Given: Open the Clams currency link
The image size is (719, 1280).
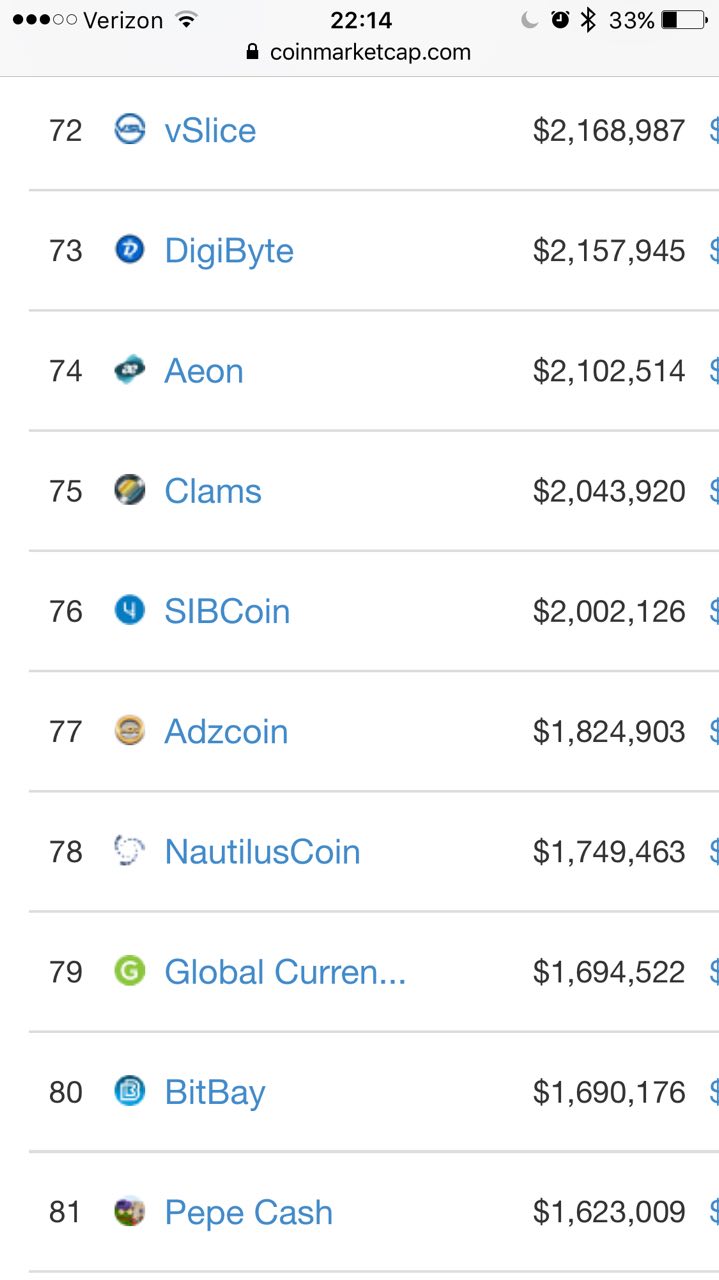Looking at the screenshot, I should click(x=213, y=491).
